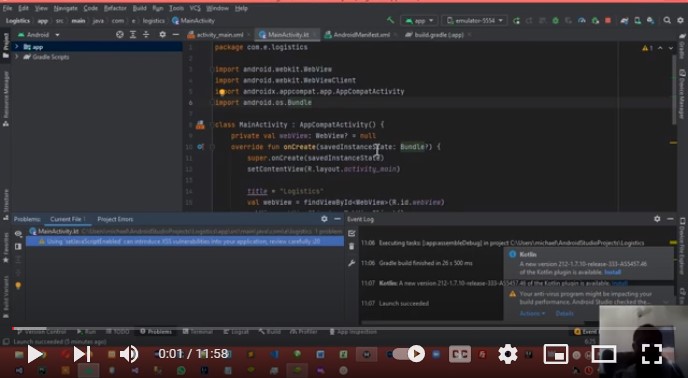Open the VCS menu
The height and width of the screenshot is (378, 688).
click(x=195, y=8)
